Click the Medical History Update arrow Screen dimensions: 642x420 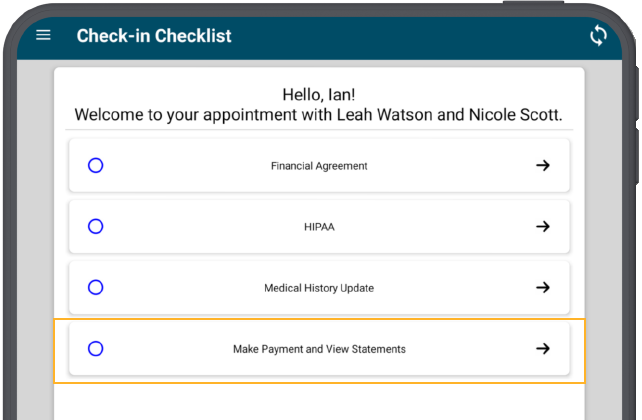click(543, 287)
